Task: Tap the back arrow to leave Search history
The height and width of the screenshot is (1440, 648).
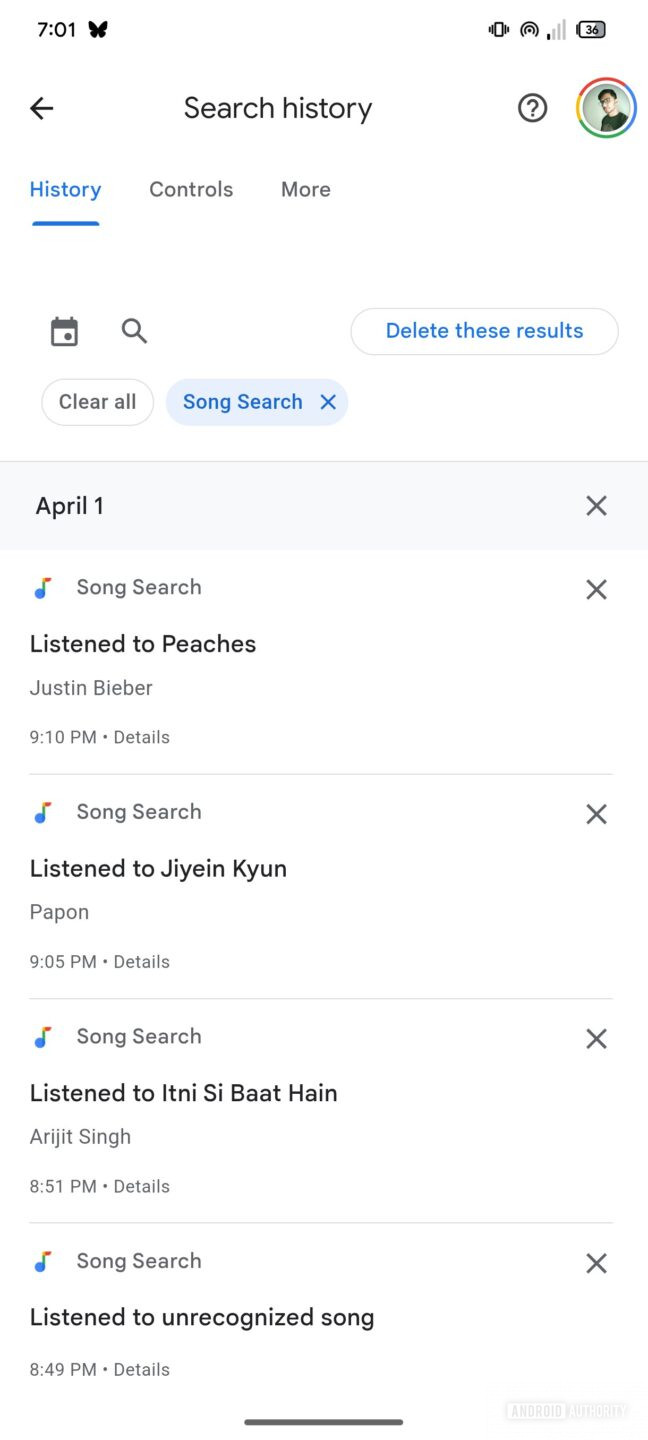Action: point(41,107)
